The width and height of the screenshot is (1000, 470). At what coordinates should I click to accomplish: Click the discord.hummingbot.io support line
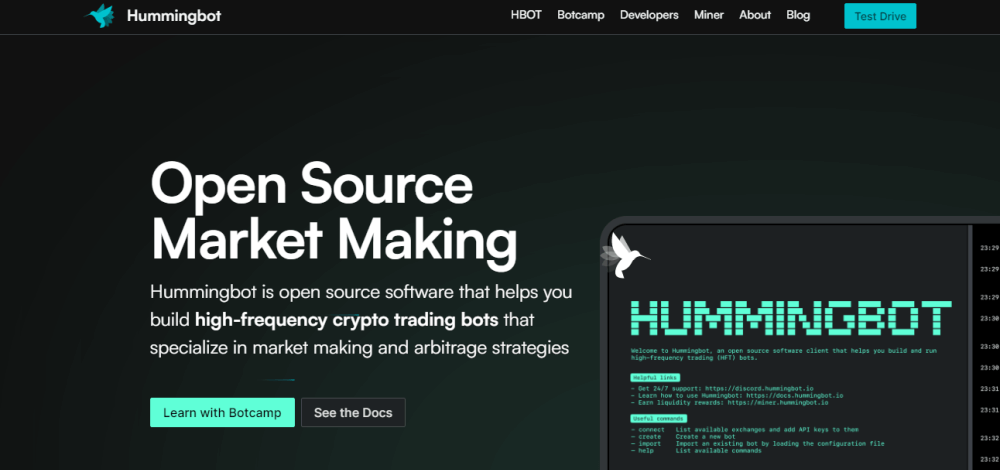(722, 388)
